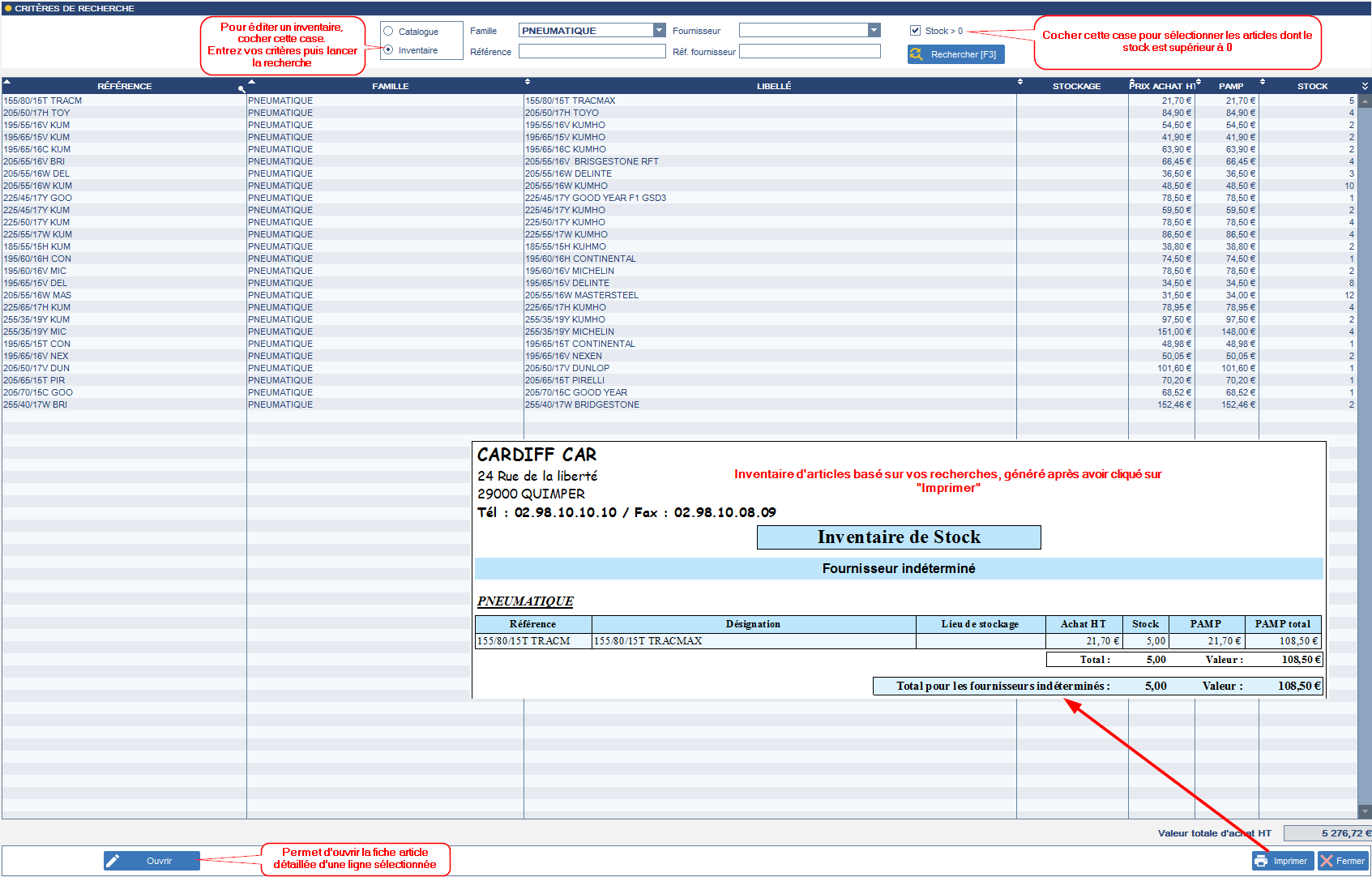The width and height of the screenshot is (1372, 877).
Task: Click the Imprimer button
Action: click(x=1283, y=861)
